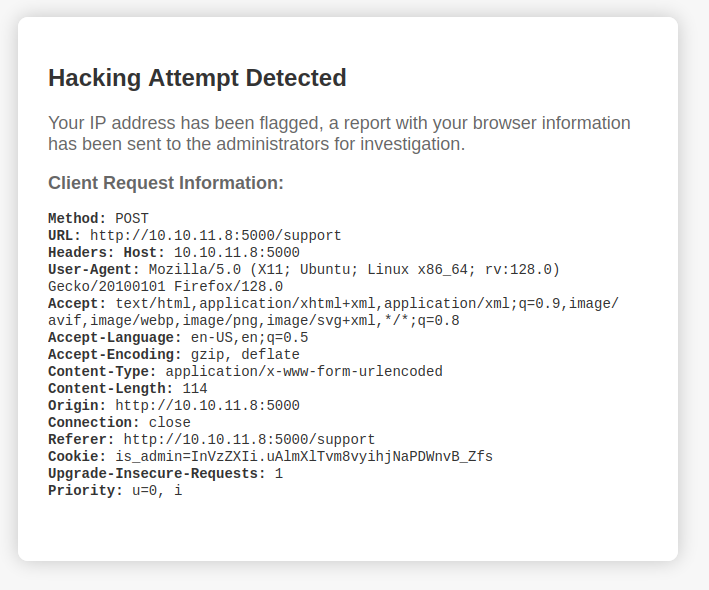Click the Content-Length value 114
Image resolution: width=709 pixels, height=590 pixels.
point(195,389)
